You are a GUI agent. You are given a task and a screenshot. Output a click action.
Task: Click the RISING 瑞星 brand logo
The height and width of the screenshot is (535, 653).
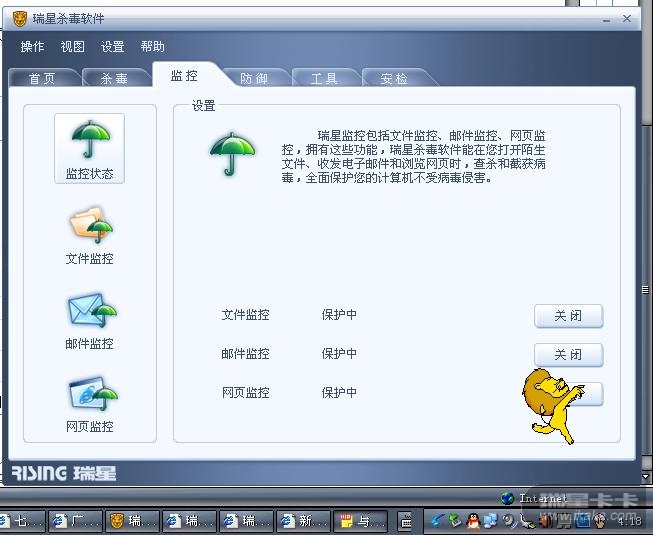[x=64, y=473]
